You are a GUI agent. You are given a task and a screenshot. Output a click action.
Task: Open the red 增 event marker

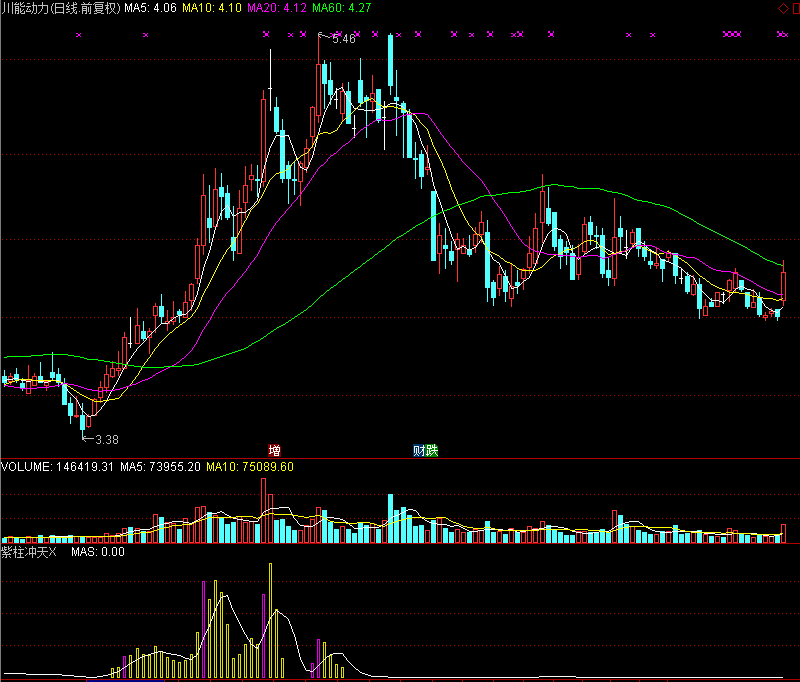coord(274,450)
